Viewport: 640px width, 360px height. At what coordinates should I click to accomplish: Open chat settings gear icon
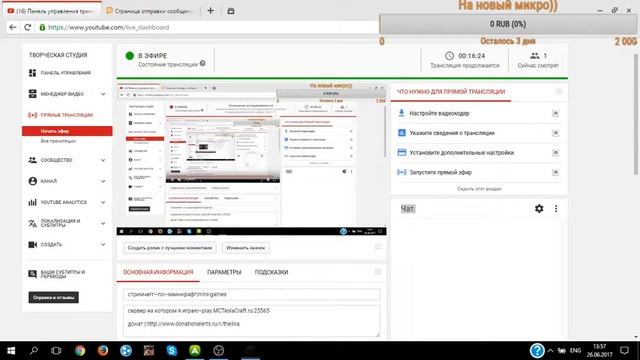click(539, 209)
